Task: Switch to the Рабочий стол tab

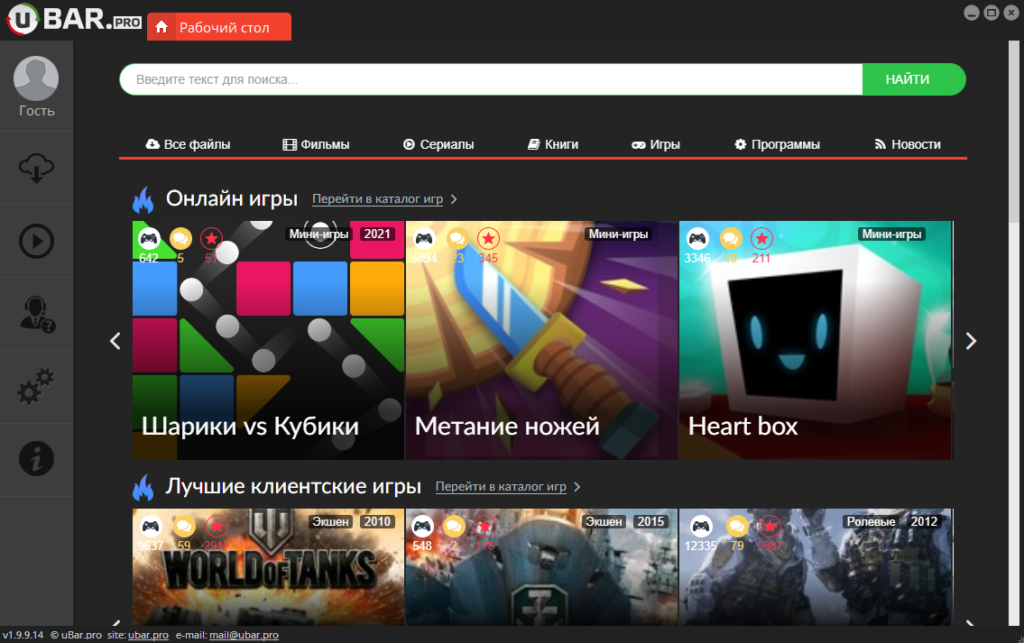Action: (219, 27)
